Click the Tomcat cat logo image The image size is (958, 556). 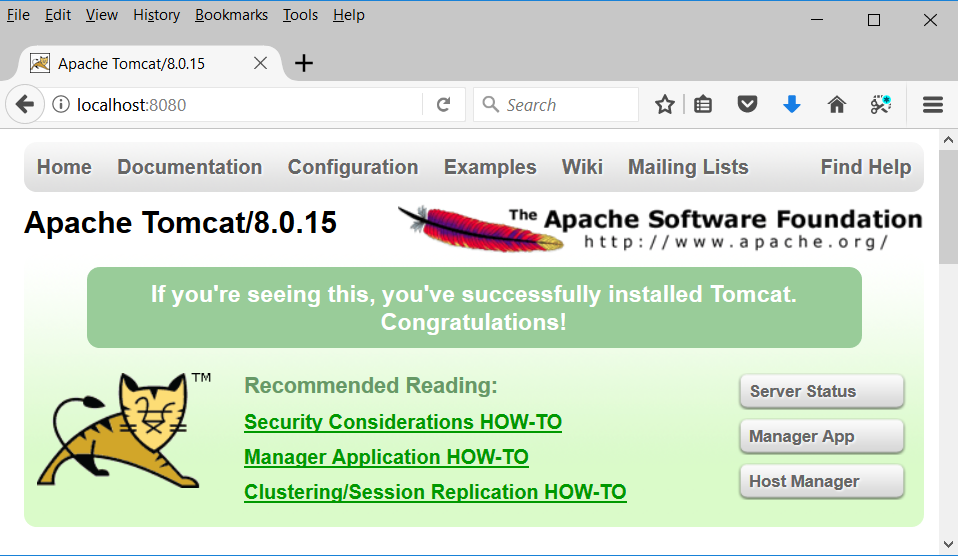(x=123, y=430)
